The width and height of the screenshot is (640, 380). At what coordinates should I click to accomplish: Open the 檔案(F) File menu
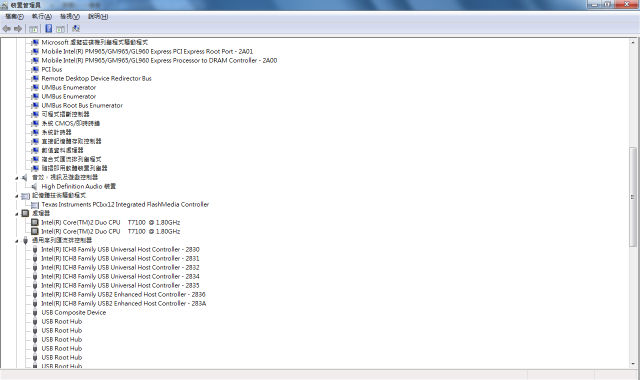[x=14, y=16]
